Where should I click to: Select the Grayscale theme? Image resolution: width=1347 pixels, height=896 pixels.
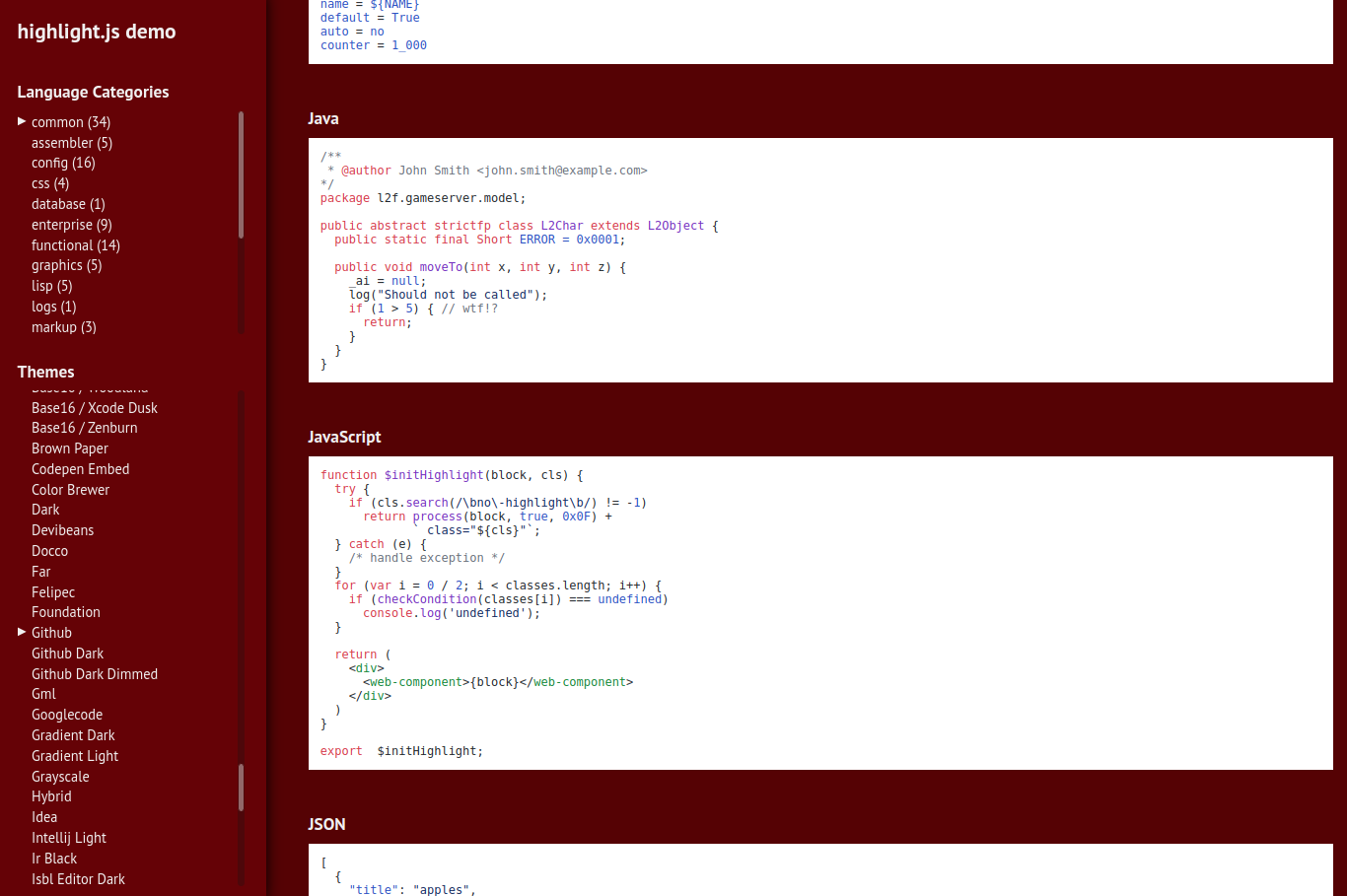point(60,777)
